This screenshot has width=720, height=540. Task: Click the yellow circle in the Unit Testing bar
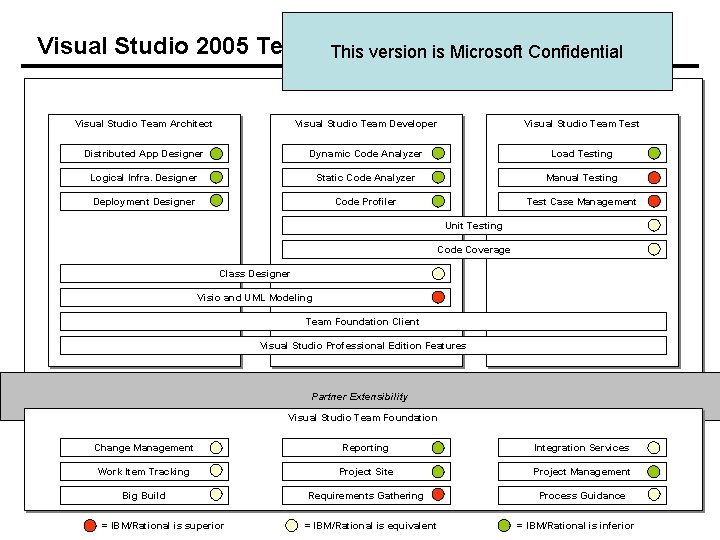coord(654,225)
